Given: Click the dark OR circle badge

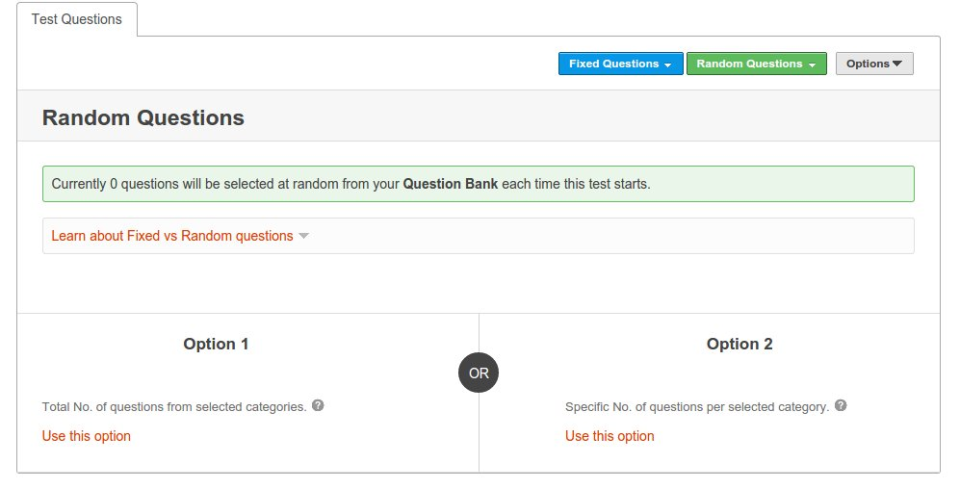Looking at the screenshot, I should pyautogui.click(x=479, y=373).
